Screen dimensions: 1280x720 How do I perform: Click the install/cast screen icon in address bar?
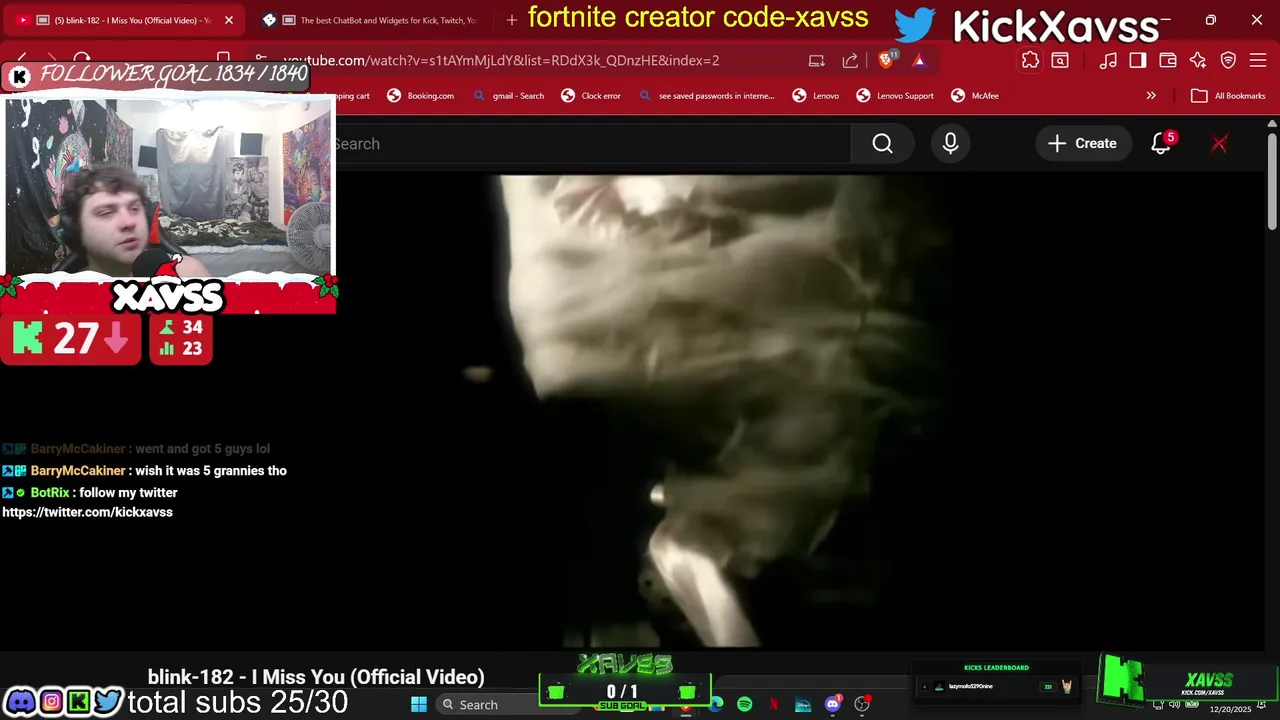[817, 60]
